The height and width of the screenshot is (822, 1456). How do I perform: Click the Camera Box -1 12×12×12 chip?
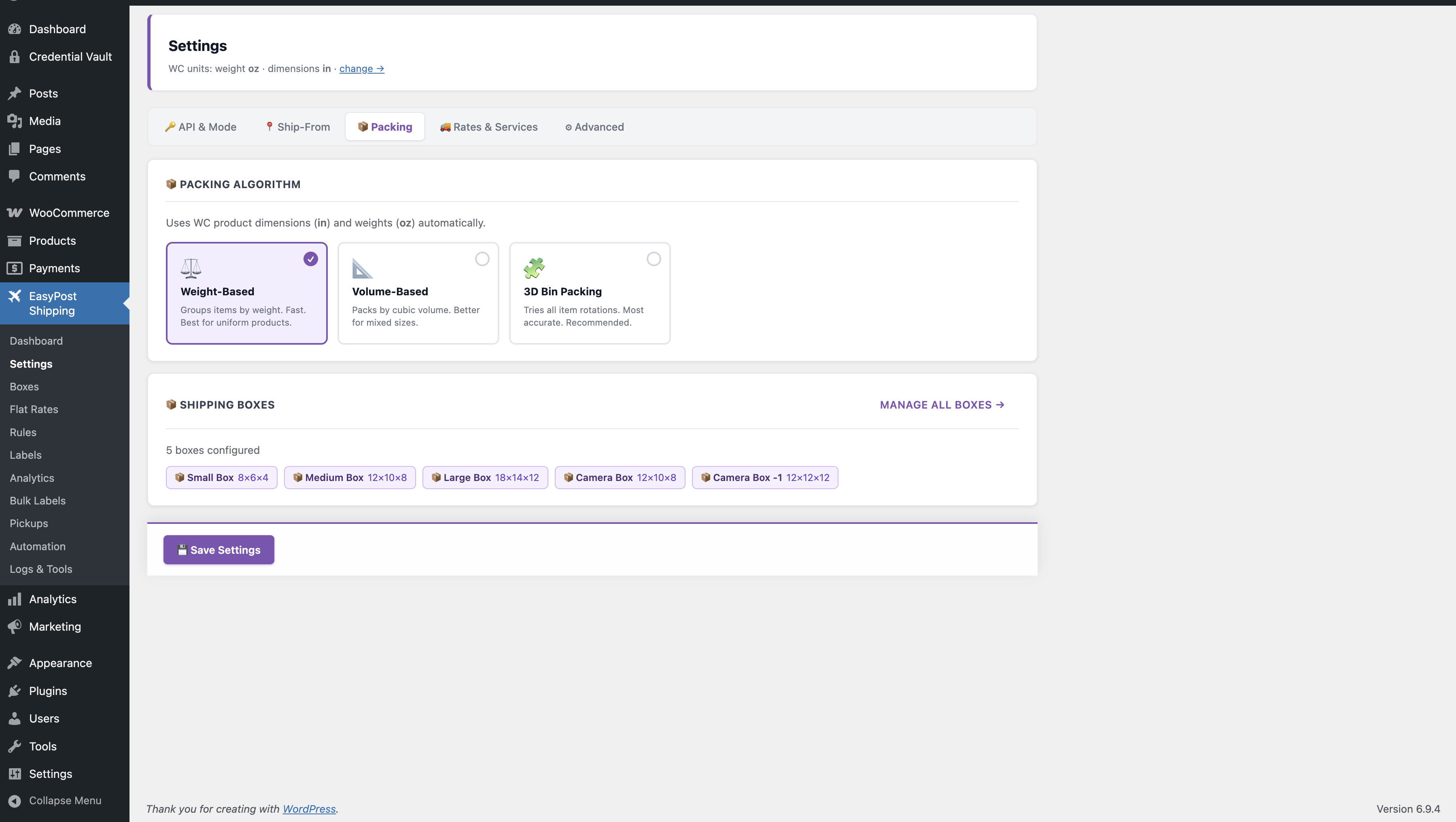pos(765,477)
